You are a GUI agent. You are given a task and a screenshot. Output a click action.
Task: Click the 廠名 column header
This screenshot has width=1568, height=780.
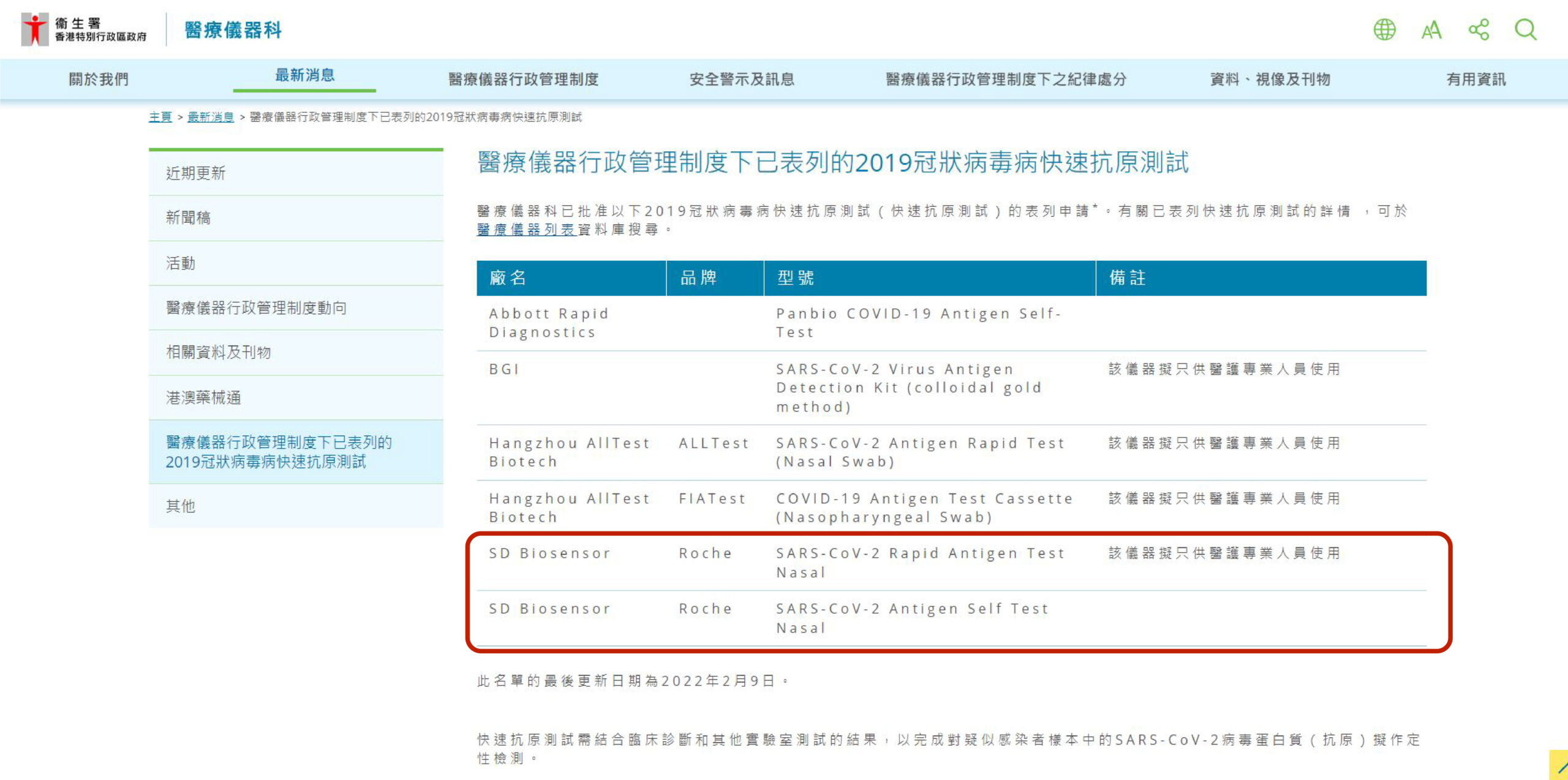click(571, 278)
